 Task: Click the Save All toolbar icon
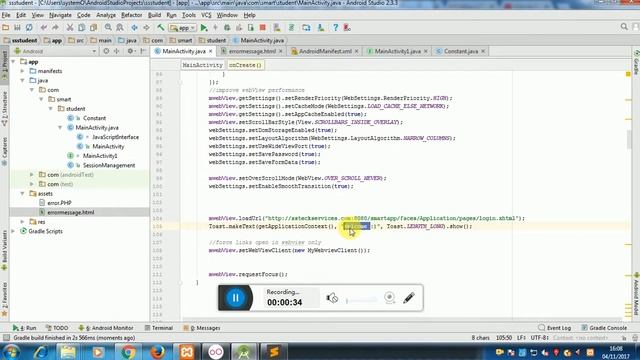(17, 28)
